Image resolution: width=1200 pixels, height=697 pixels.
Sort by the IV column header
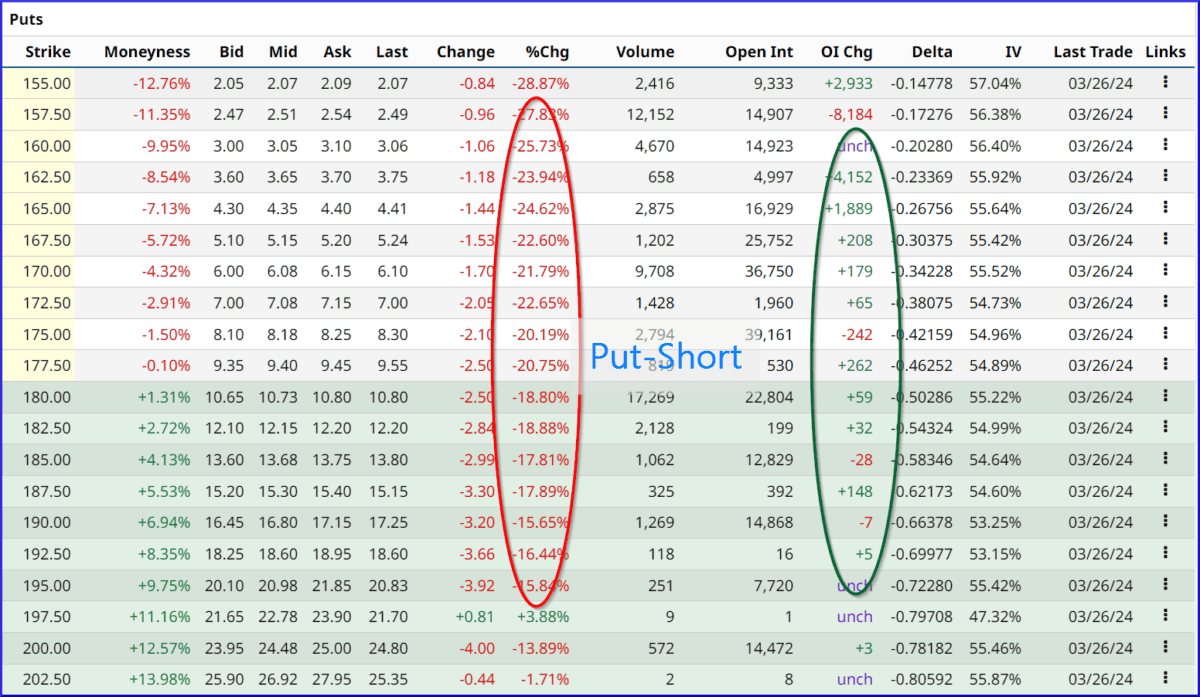click(x=1013, y=51)
